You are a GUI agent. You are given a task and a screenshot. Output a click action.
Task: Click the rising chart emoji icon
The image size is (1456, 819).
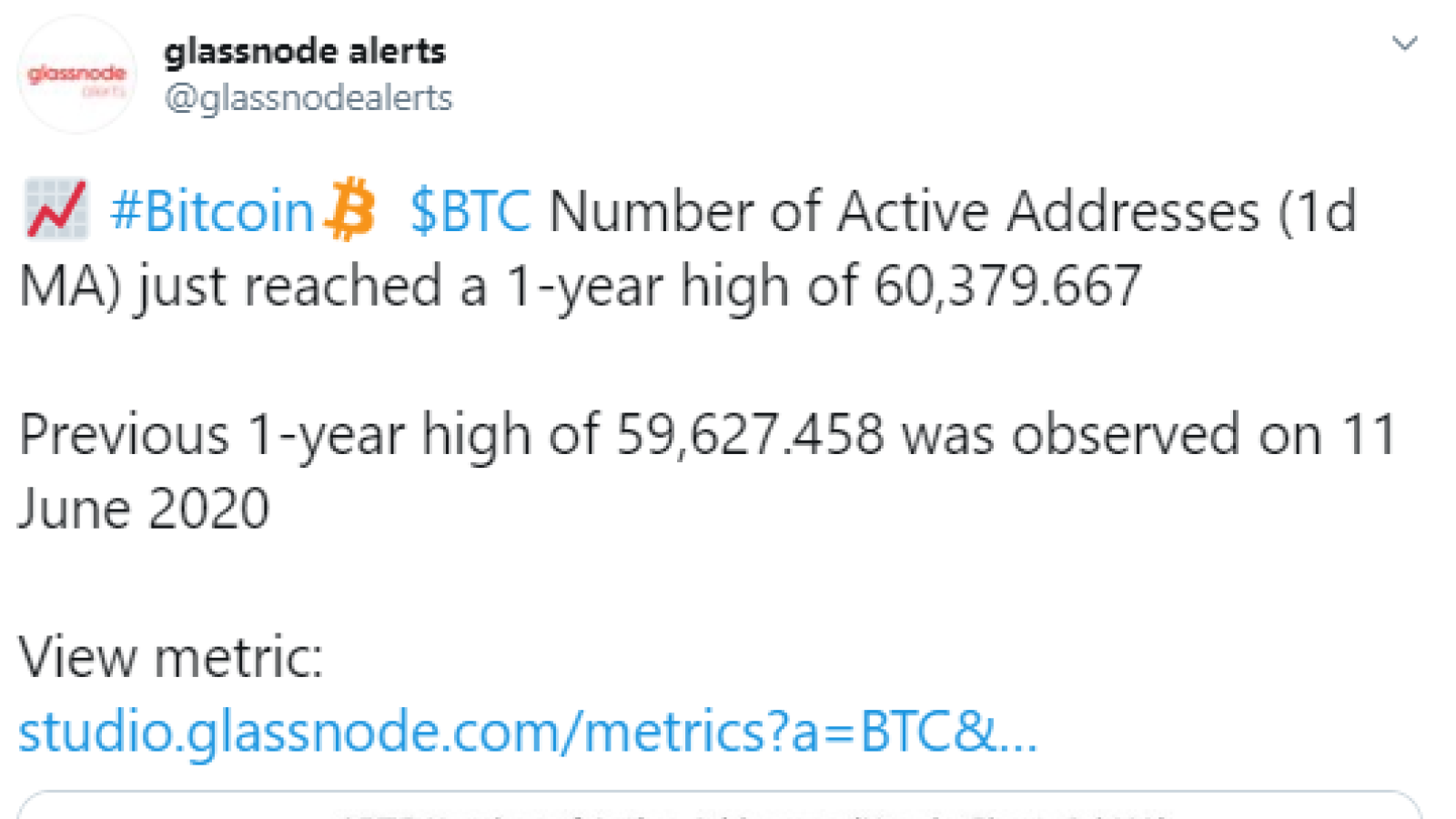(56, 209)
